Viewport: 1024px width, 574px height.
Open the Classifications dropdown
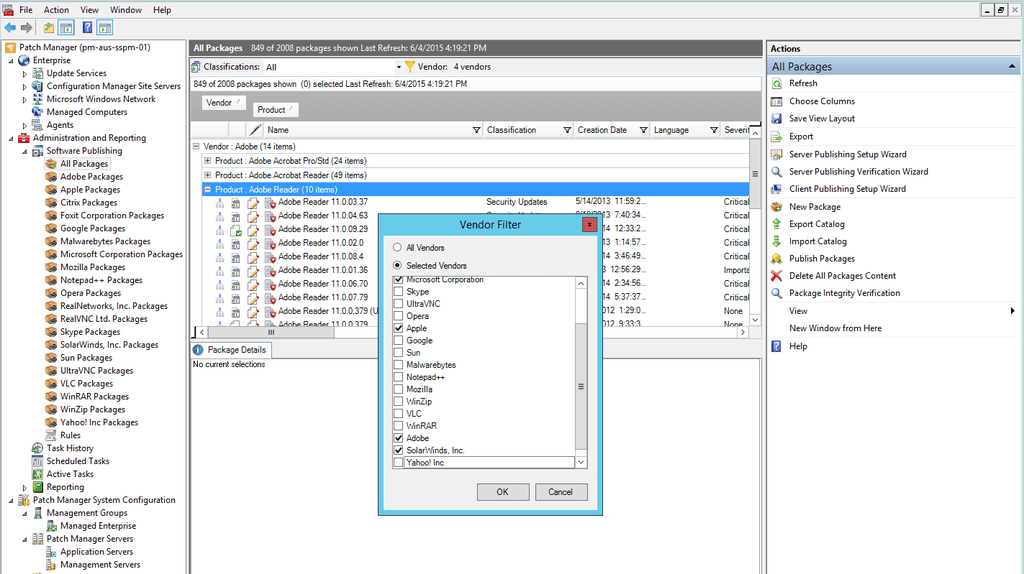398,67
